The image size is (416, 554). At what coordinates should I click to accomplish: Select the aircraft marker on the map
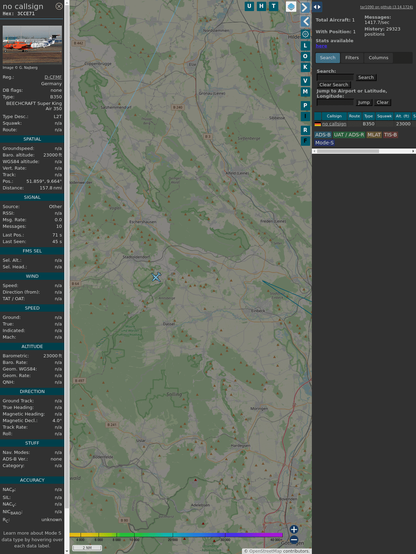click(x=156, y=277)
